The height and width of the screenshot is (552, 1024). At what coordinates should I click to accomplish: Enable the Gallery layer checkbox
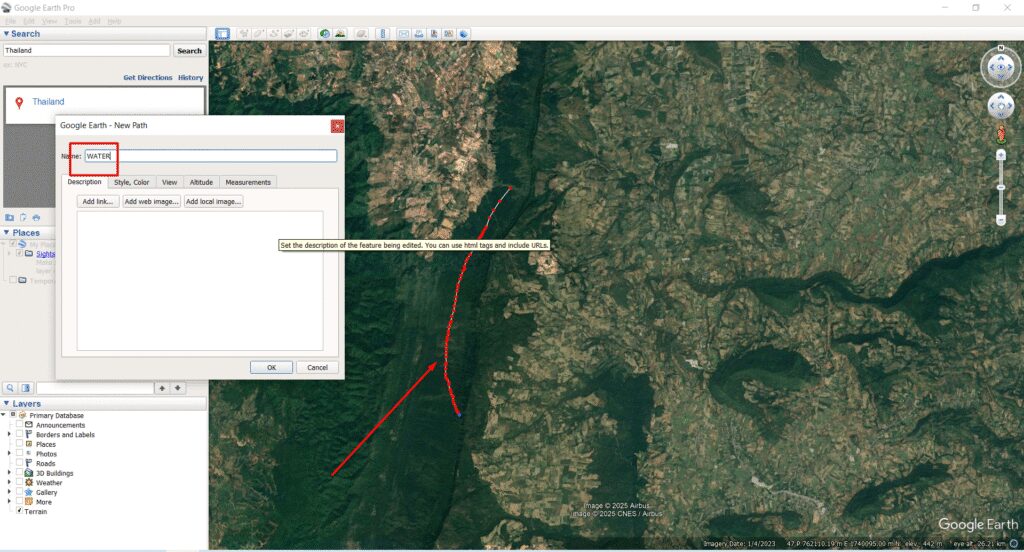[x=20, y=492]
